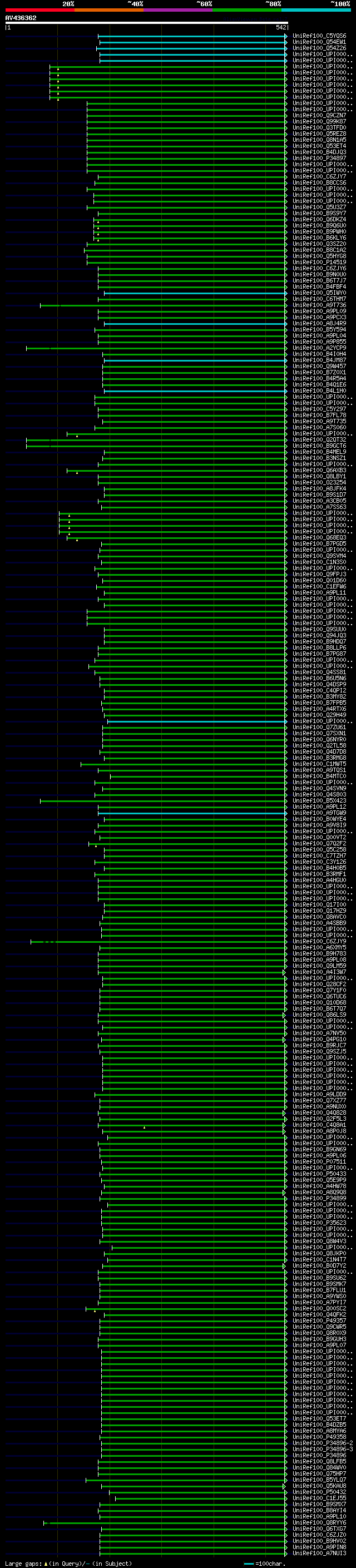Select the UniRef100_Q5KAU8 label
Viewport: 356px width, 1568px height.
tap(319, 1486)
